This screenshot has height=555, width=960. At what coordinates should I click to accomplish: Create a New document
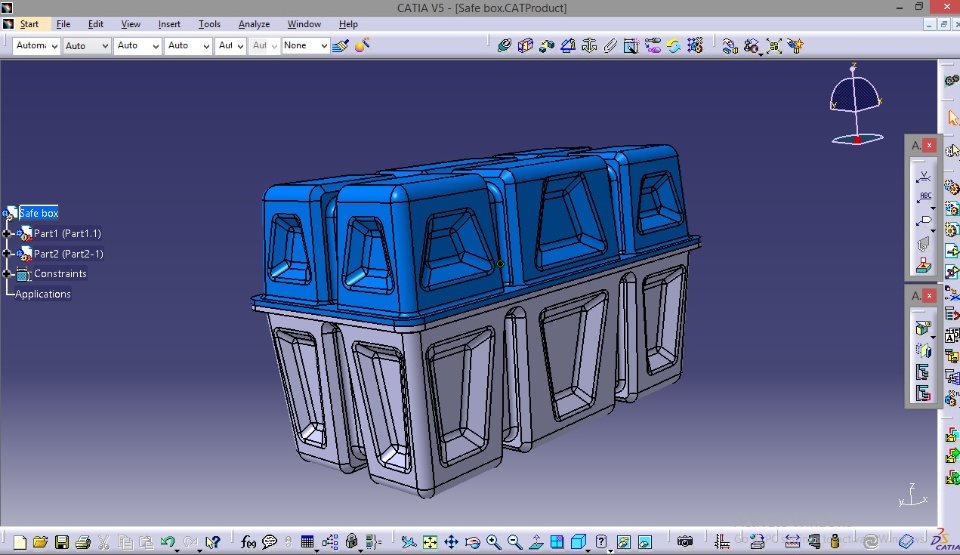tap(20, 542)
